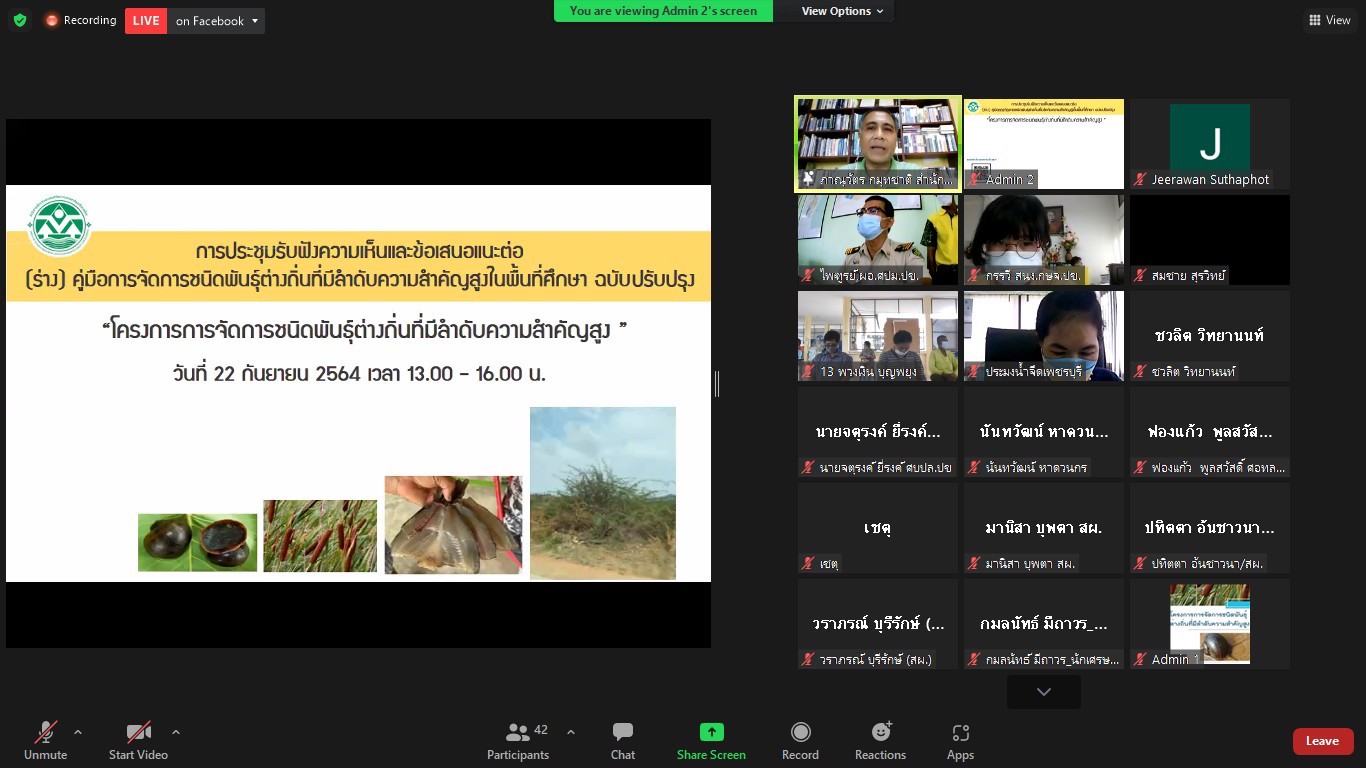Select the วราภรณ์ บุรีรักษ์ participant tile
The width and height of the screenshot is (1366, 768).
pos(878,624)
